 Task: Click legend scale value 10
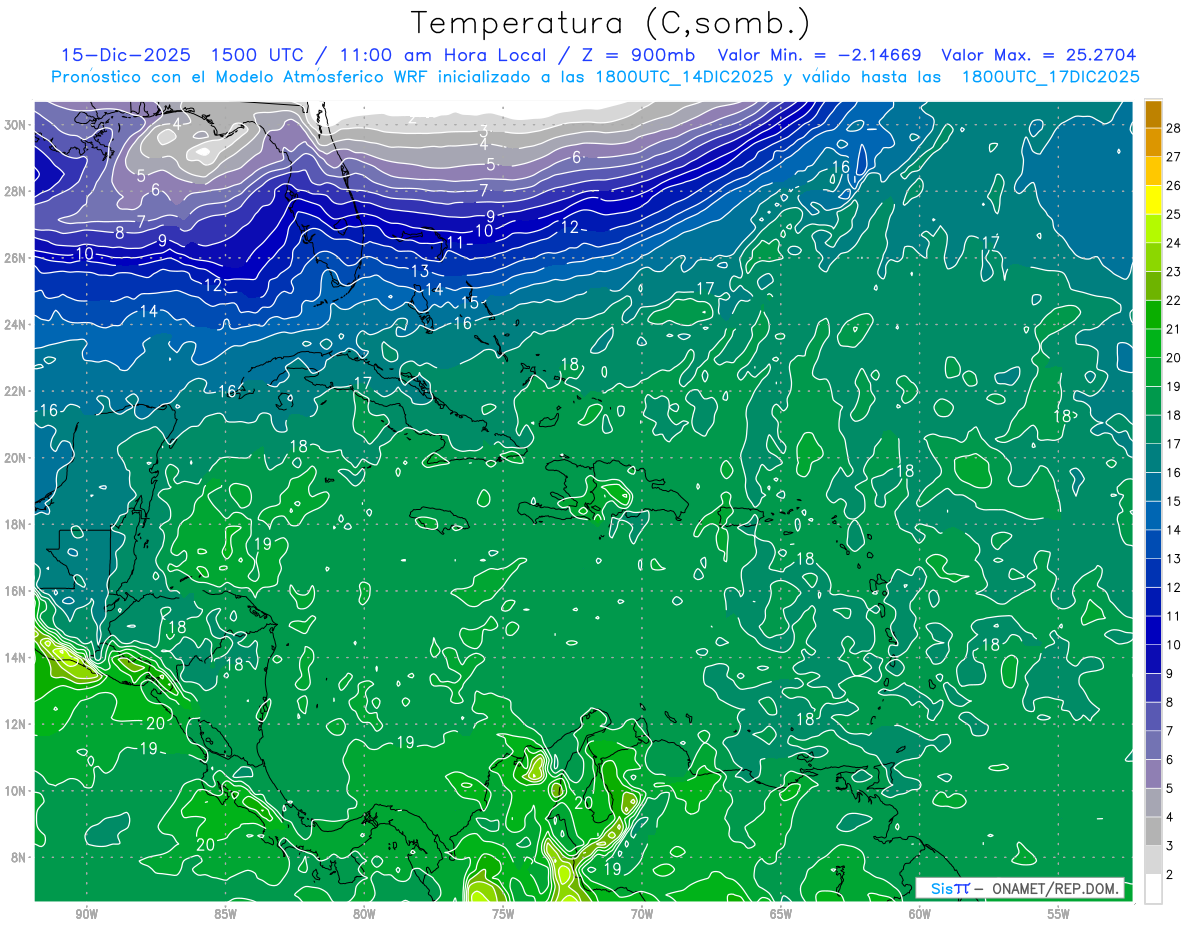pos(1174,645)
